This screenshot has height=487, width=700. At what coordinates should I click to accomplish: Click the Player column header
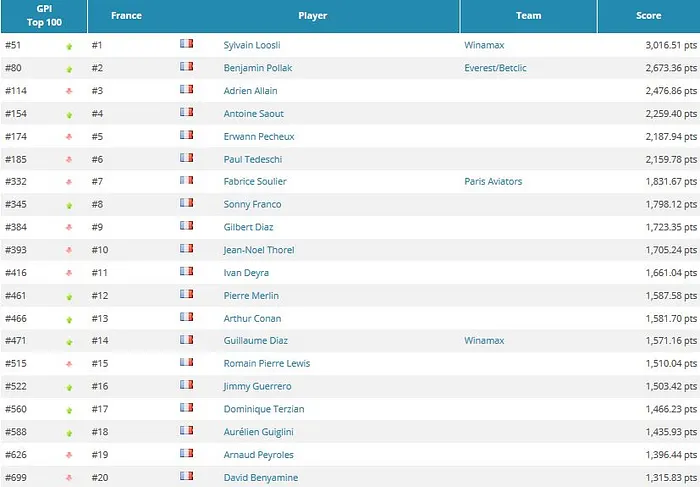tap(312, 16)
